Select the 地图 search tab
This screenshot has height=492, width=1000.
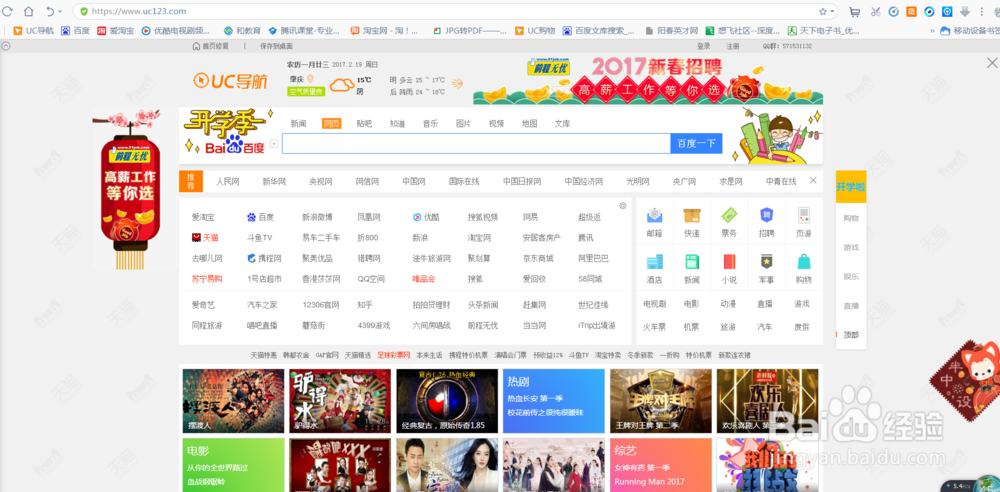529,124
